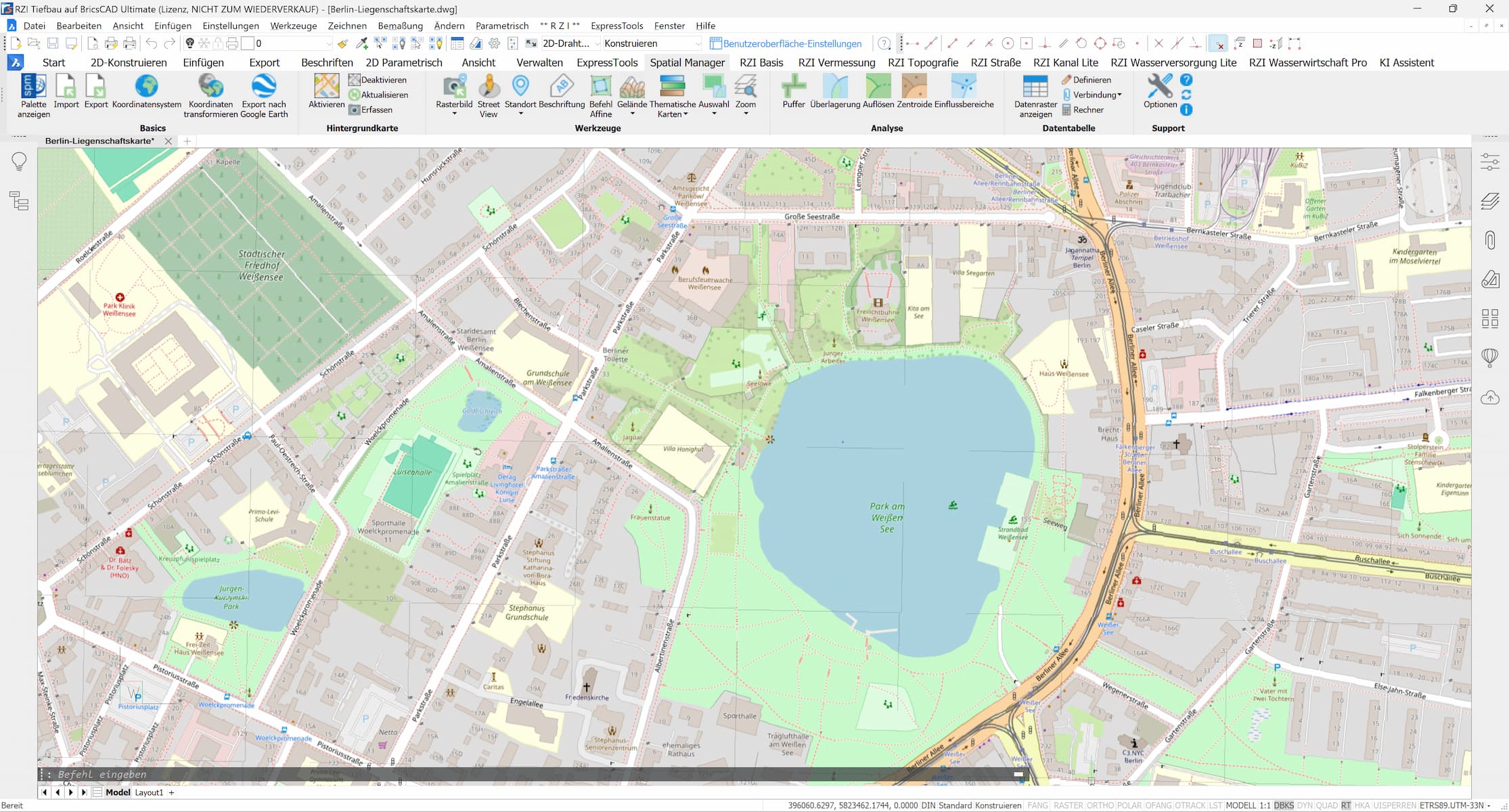Toggle FANG in the status bar
The width and height of the screenshot is (1509, 812).
pyautogui.click(x=1037, y=805)
